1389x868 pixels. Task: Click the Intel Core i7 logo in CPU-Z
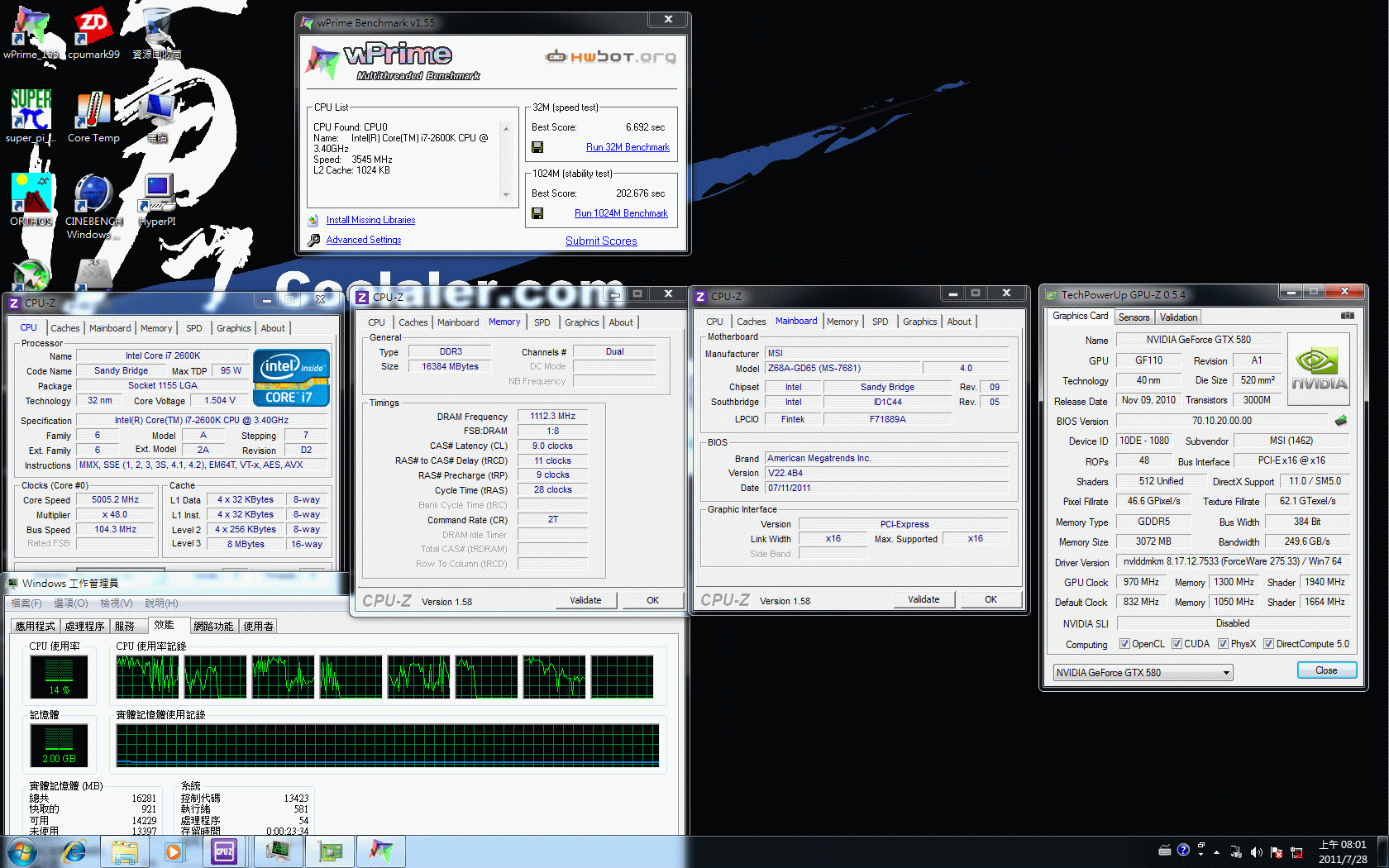pyautogui.click(x=292, y=378)
